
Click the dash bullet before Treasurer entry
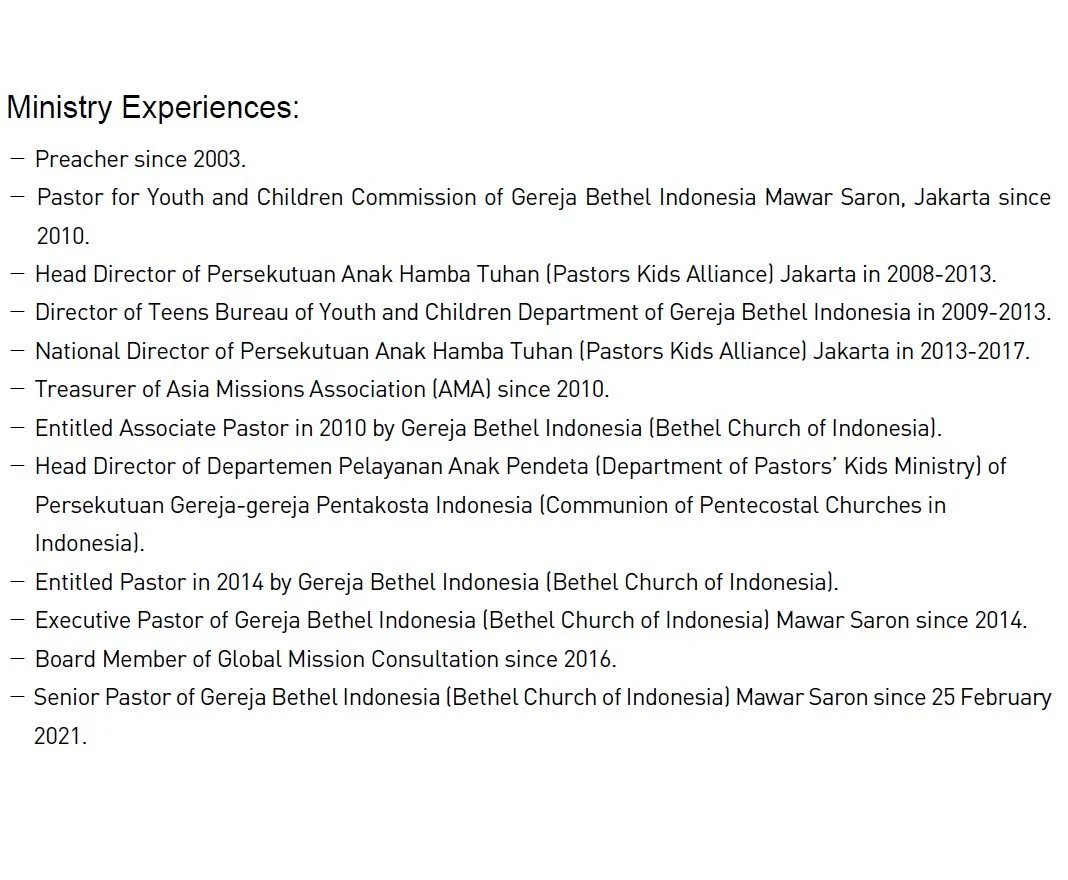coord(18,389)
